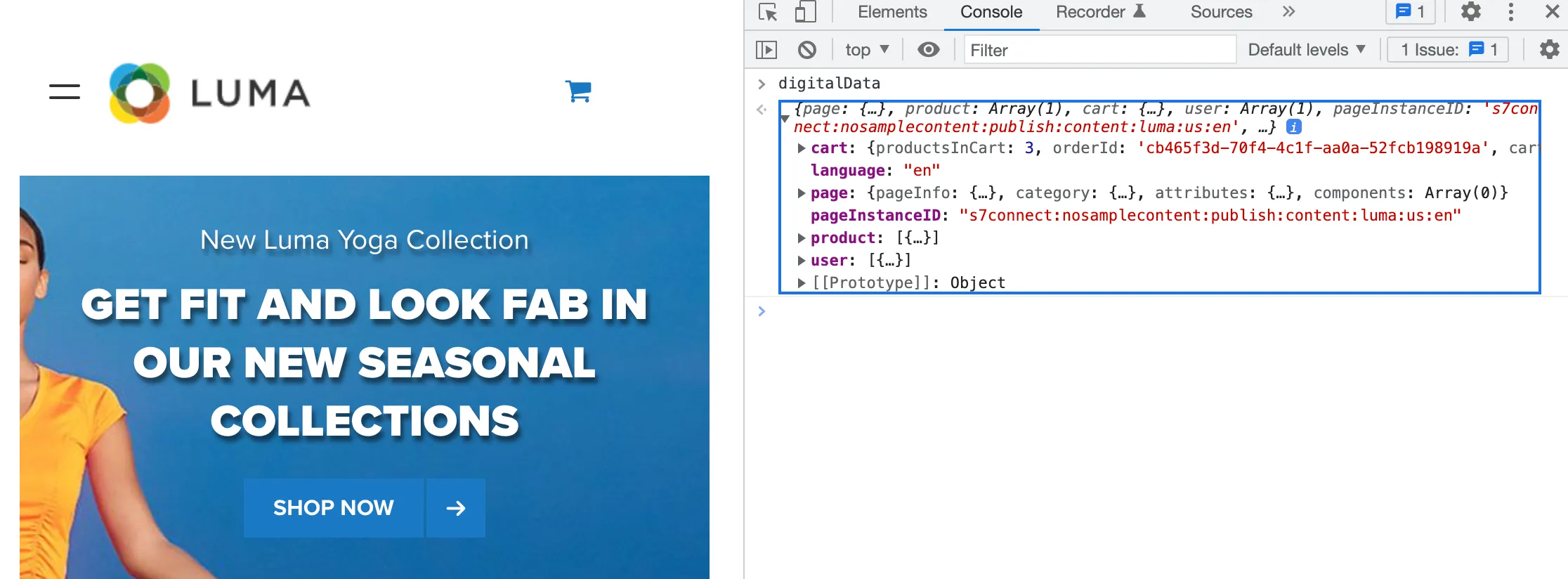
Task: Focus the console Filter field
Action: pos(1099,50)
